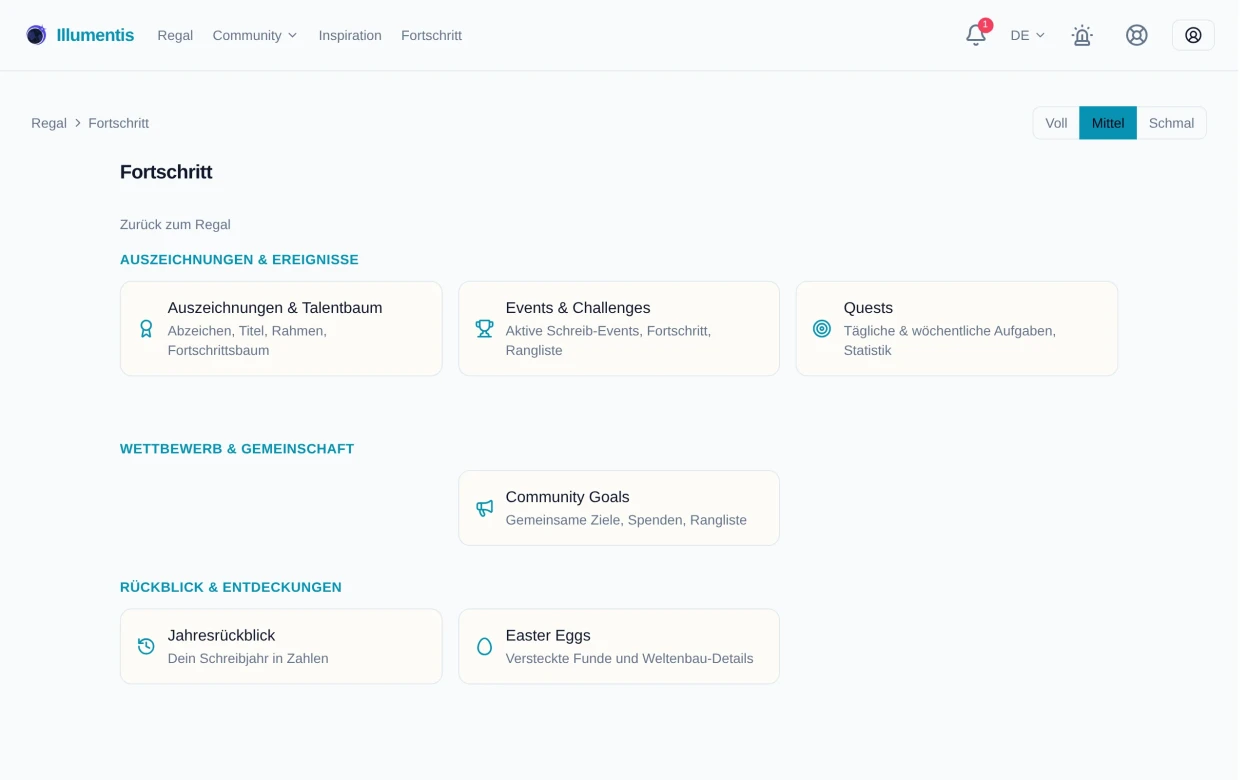
Task: Open the Jahresrückblick title
Action: 221,635
